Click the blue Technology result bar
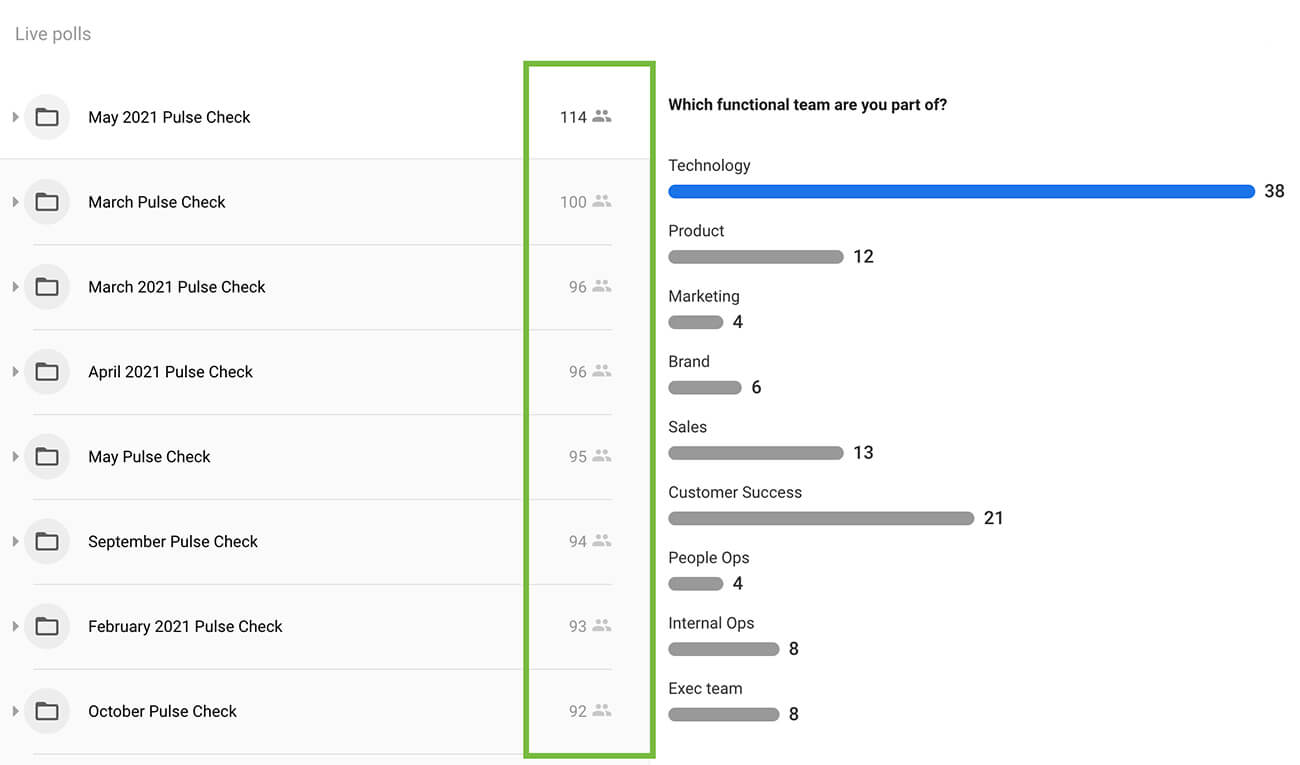1300x765 pixels. point(960,192)
